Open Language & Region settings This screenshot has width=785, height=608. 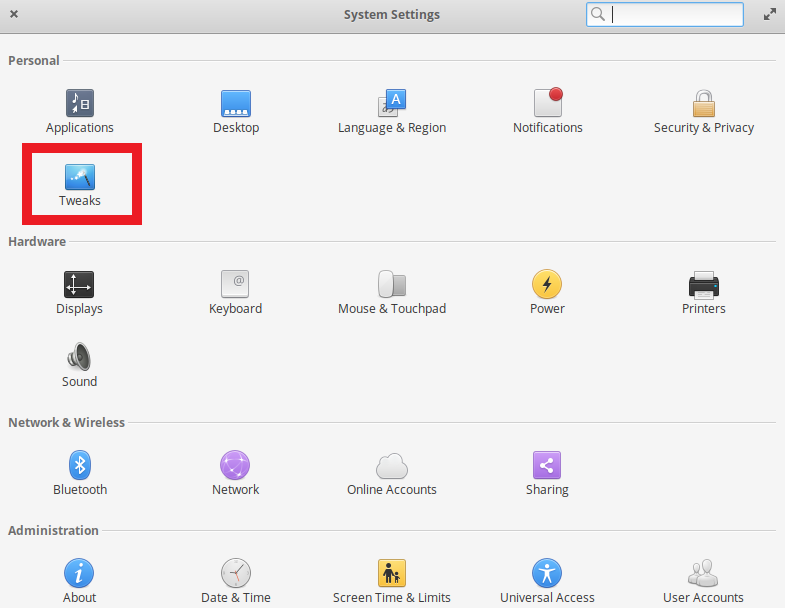[x=392, y=112]
